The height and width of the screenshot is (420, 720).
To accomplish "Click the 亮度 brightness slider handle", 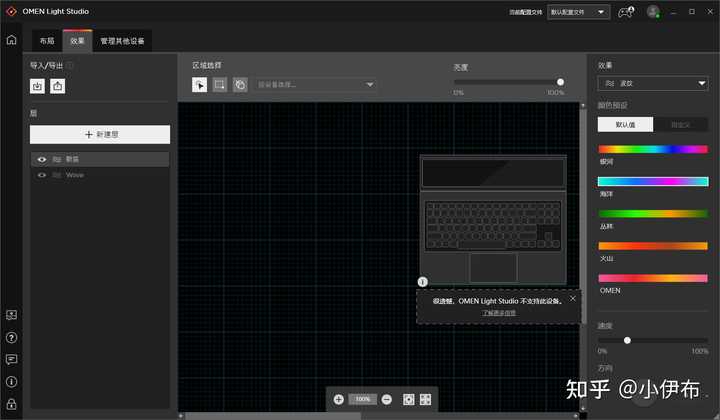I will [560, 82].
